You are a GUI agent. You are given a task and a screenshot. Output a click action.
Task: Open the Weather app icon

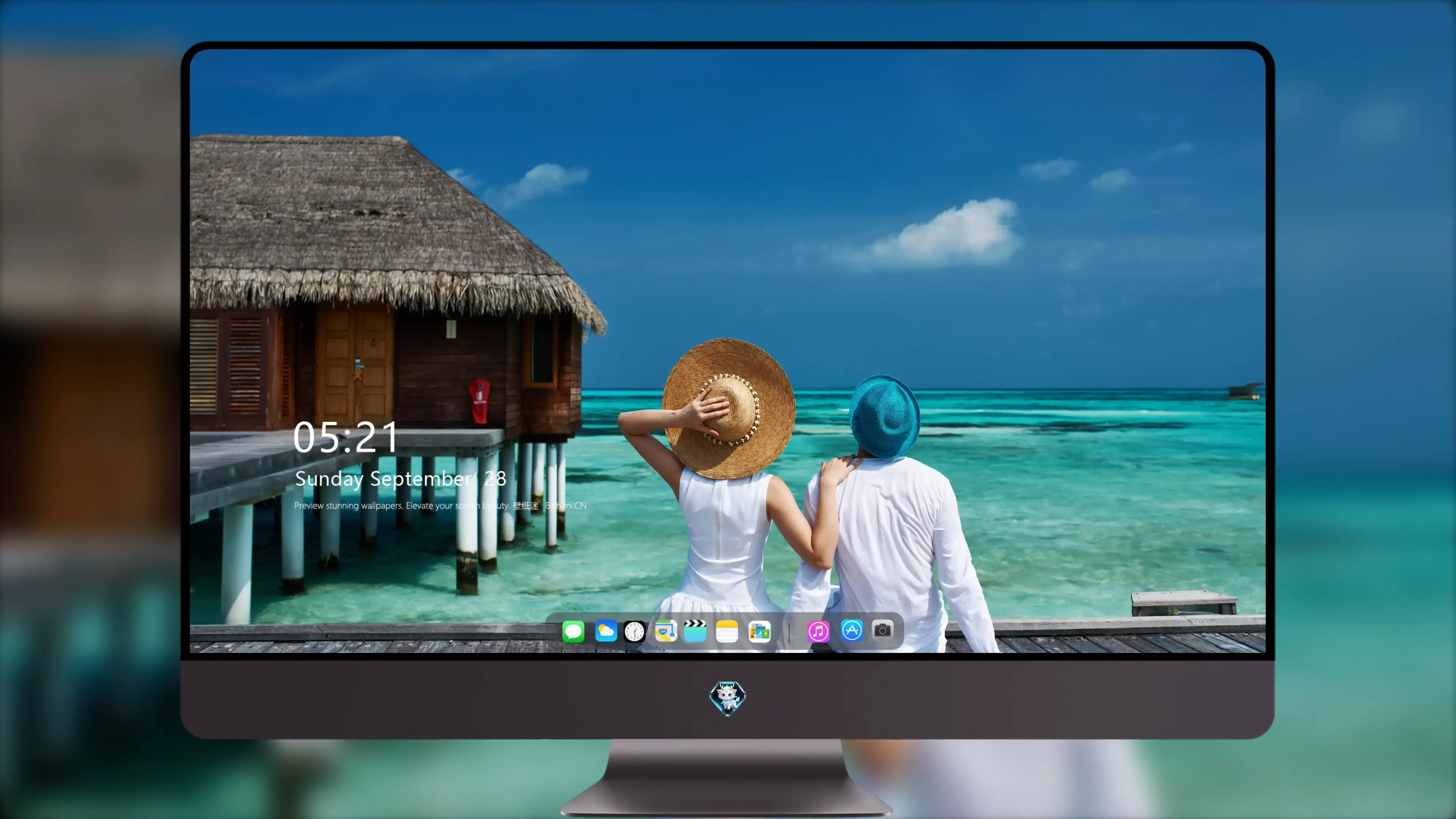click(606, 631)
